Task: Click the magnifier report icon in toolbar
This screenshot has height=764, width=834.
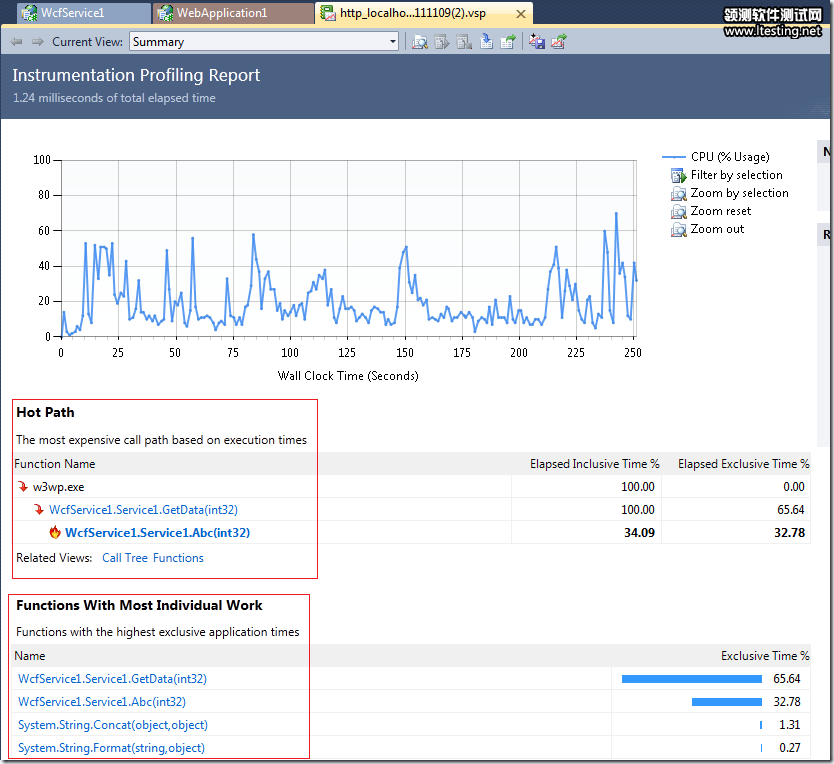Action: [420, 41]
